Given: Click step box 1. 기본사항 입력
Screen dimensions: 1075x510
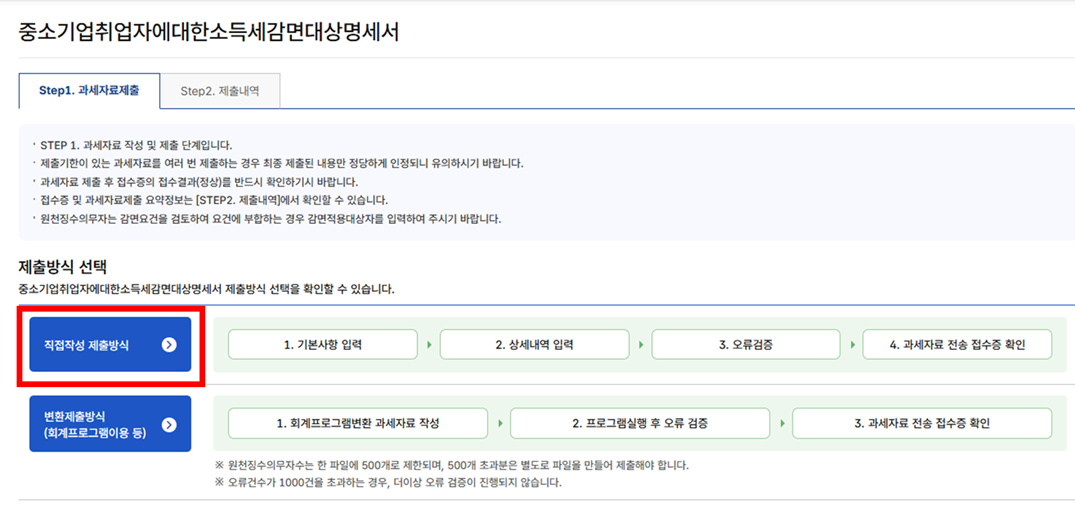Looking at the screenshot, I should click(x=323, y=345).
